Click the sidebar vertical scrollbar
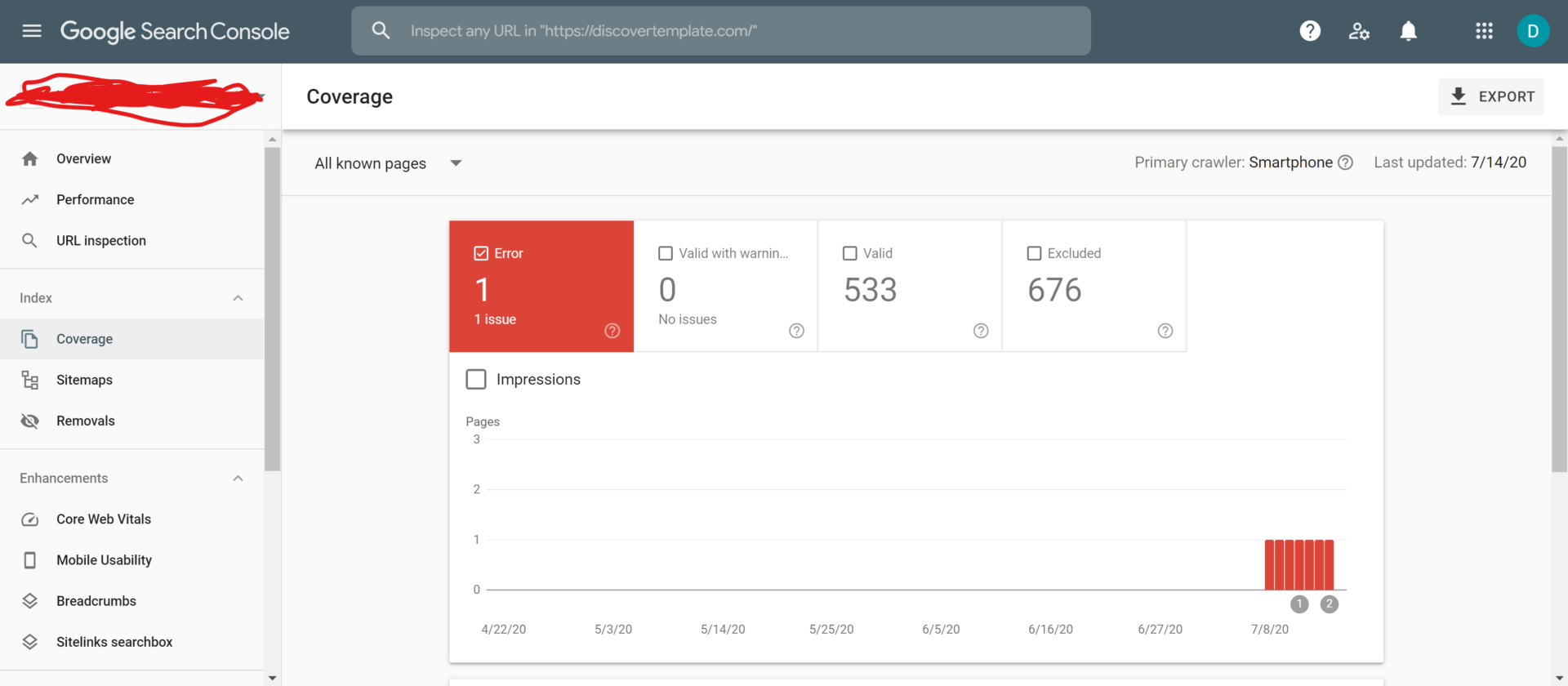The image size is (1568, 686). coord(272,310)
